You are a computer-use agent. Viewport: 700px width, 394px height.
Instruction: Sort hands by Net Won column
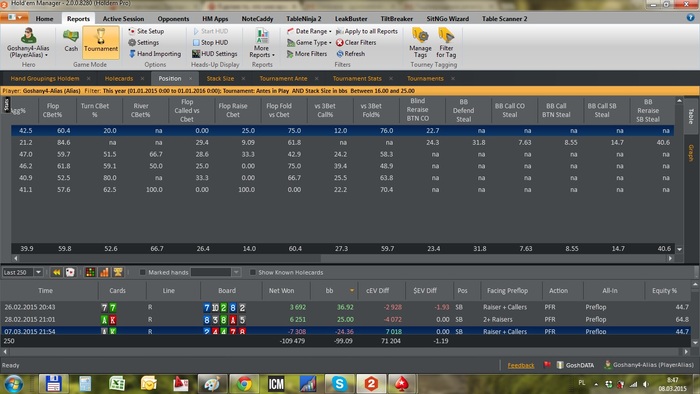pos(281,290)
